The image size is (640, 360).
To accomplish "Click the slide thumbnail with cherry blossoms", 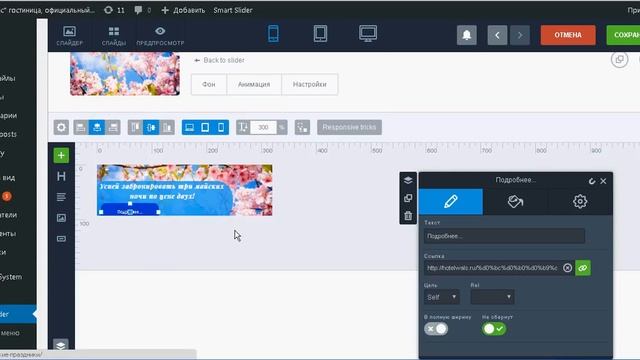I will [125, 74].
